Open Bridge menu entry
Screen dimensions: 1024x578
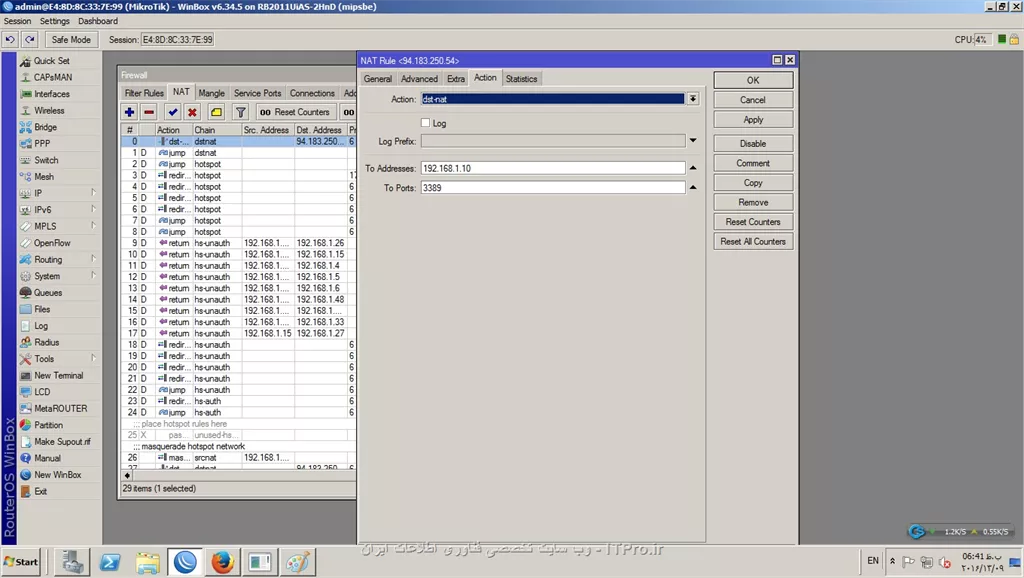click(45, 127)
